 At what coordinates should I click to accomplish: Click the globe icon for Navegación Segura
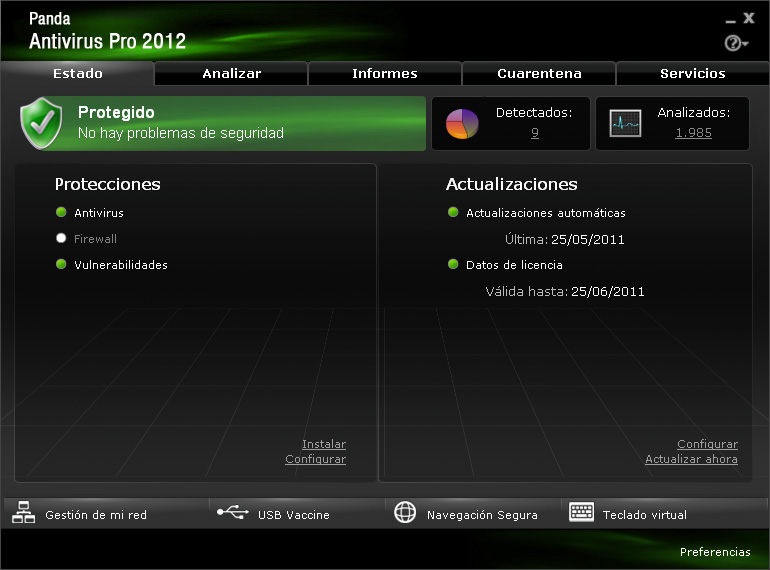(405, 513)
